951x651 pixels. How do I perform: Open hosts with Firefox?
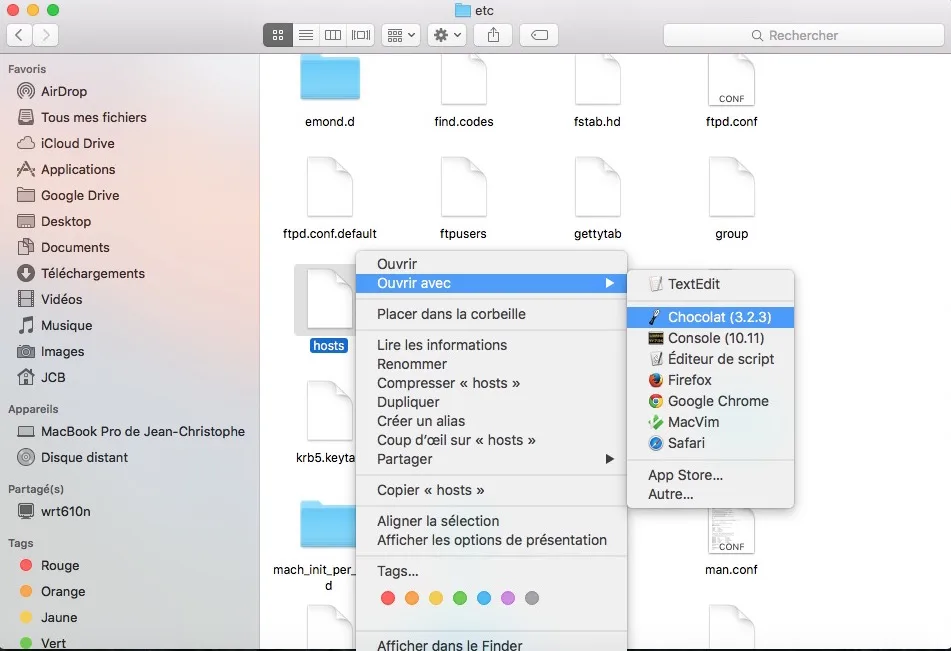pos(710,380)
